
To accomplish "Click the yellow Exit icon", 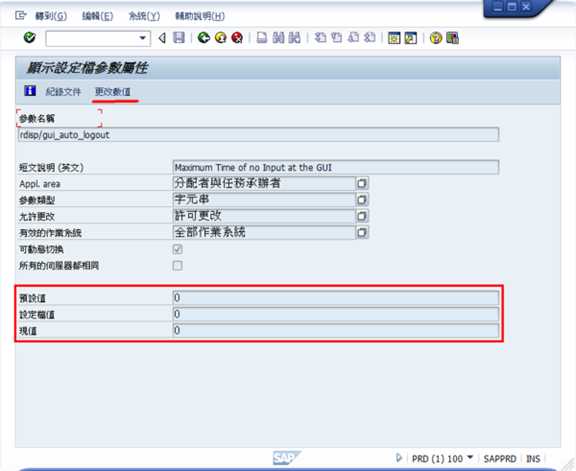I will 220,37.
